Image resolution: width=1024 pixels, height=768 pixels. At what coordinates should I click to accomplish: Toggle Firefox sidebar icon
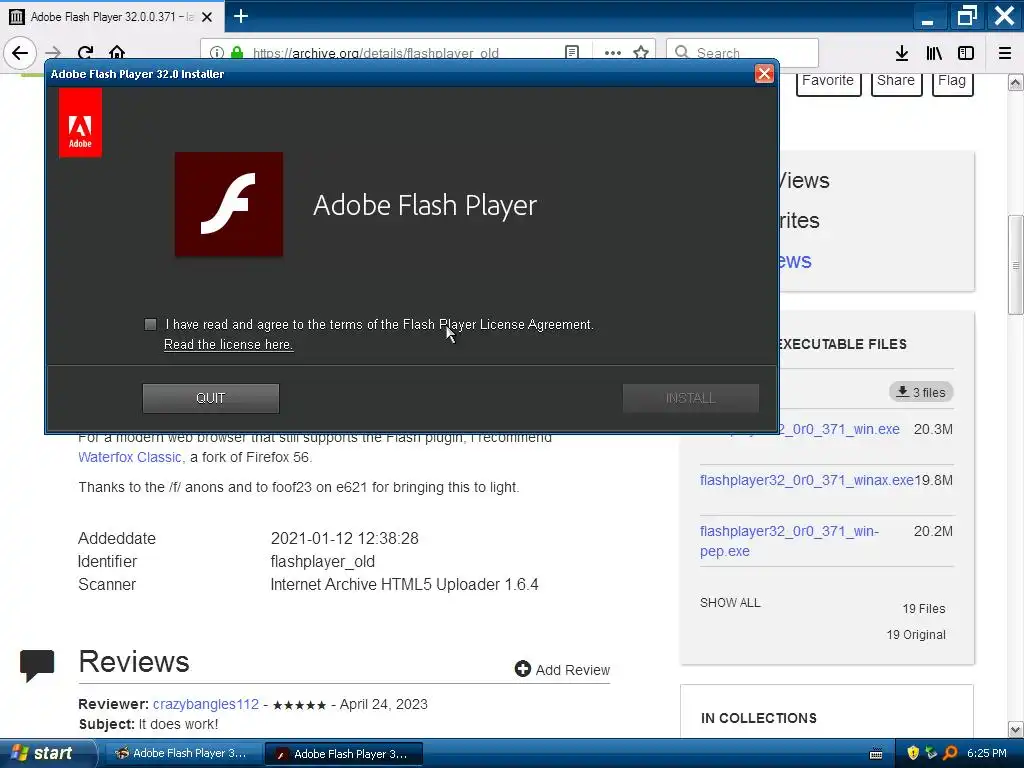(x=966, y=53)
